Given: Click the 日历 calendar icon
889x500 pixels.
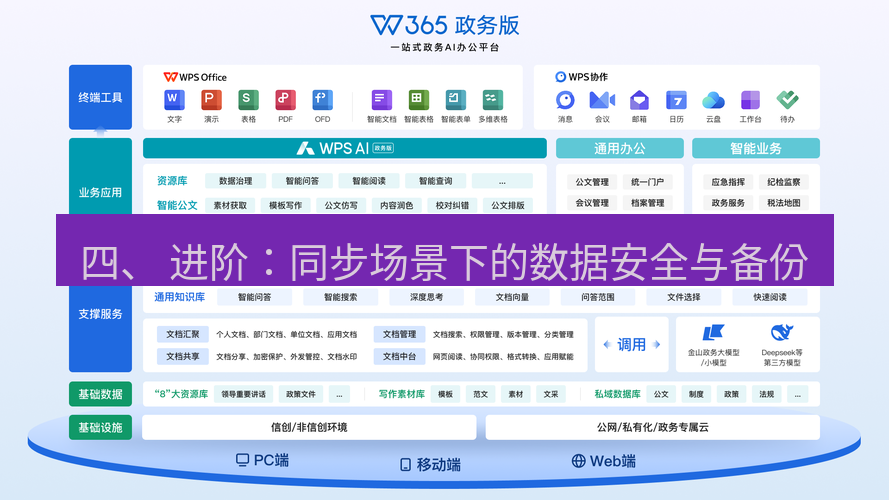Looking at the screenshot, I should [676, 100].
